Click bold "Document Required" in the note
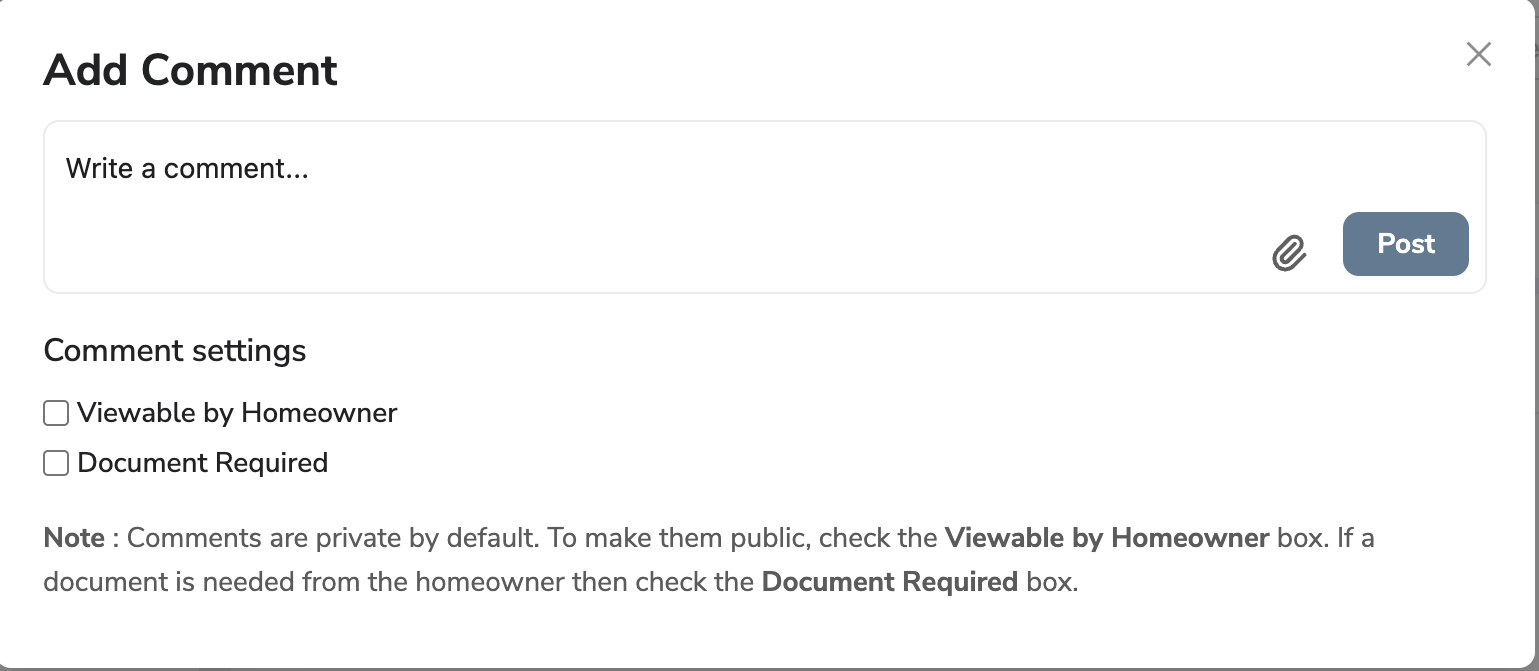This screenshot has height=671, width=1539. [890, 582]
